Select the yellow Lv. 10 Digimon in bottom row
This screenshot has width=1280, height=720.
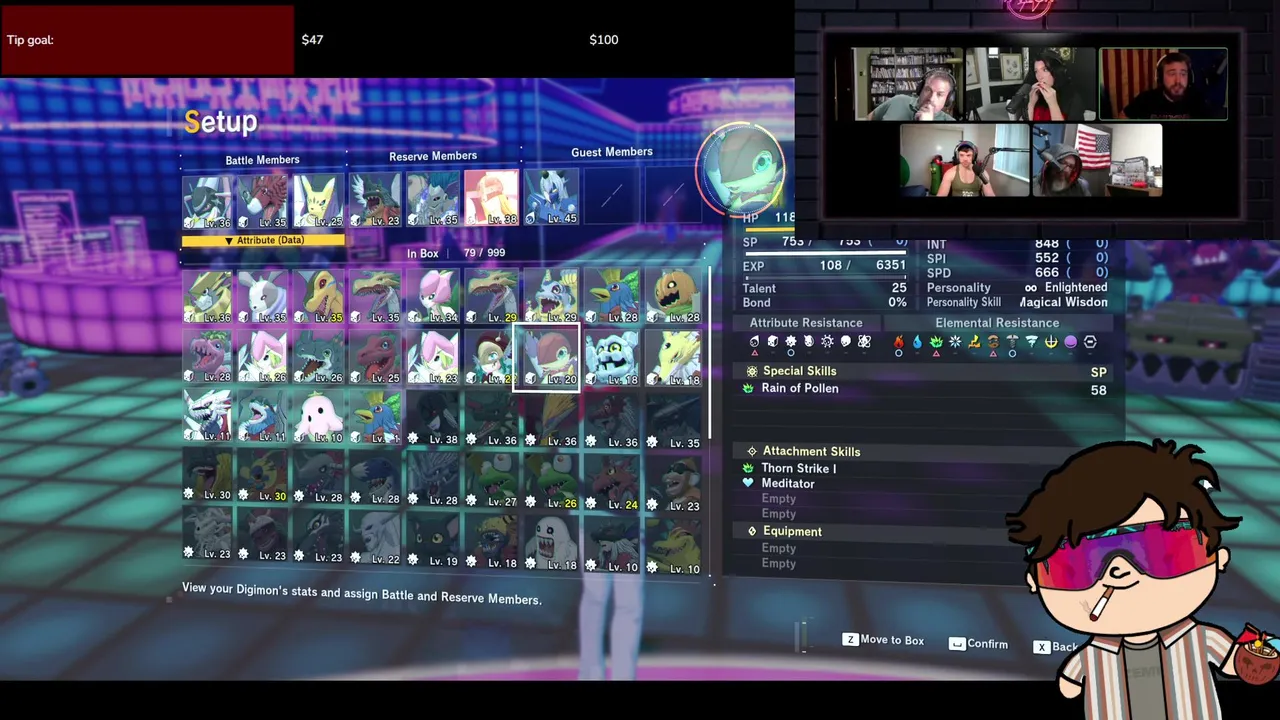(x=673, y=547)
